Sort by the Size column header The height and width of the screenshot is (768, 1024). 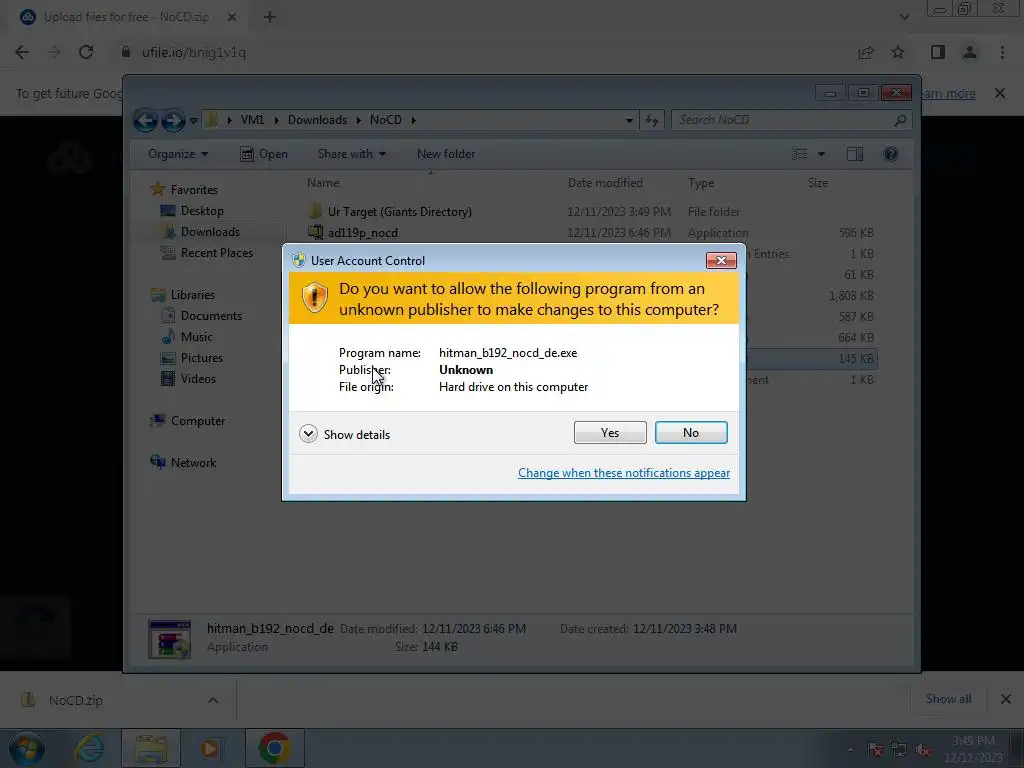[818, 183]
